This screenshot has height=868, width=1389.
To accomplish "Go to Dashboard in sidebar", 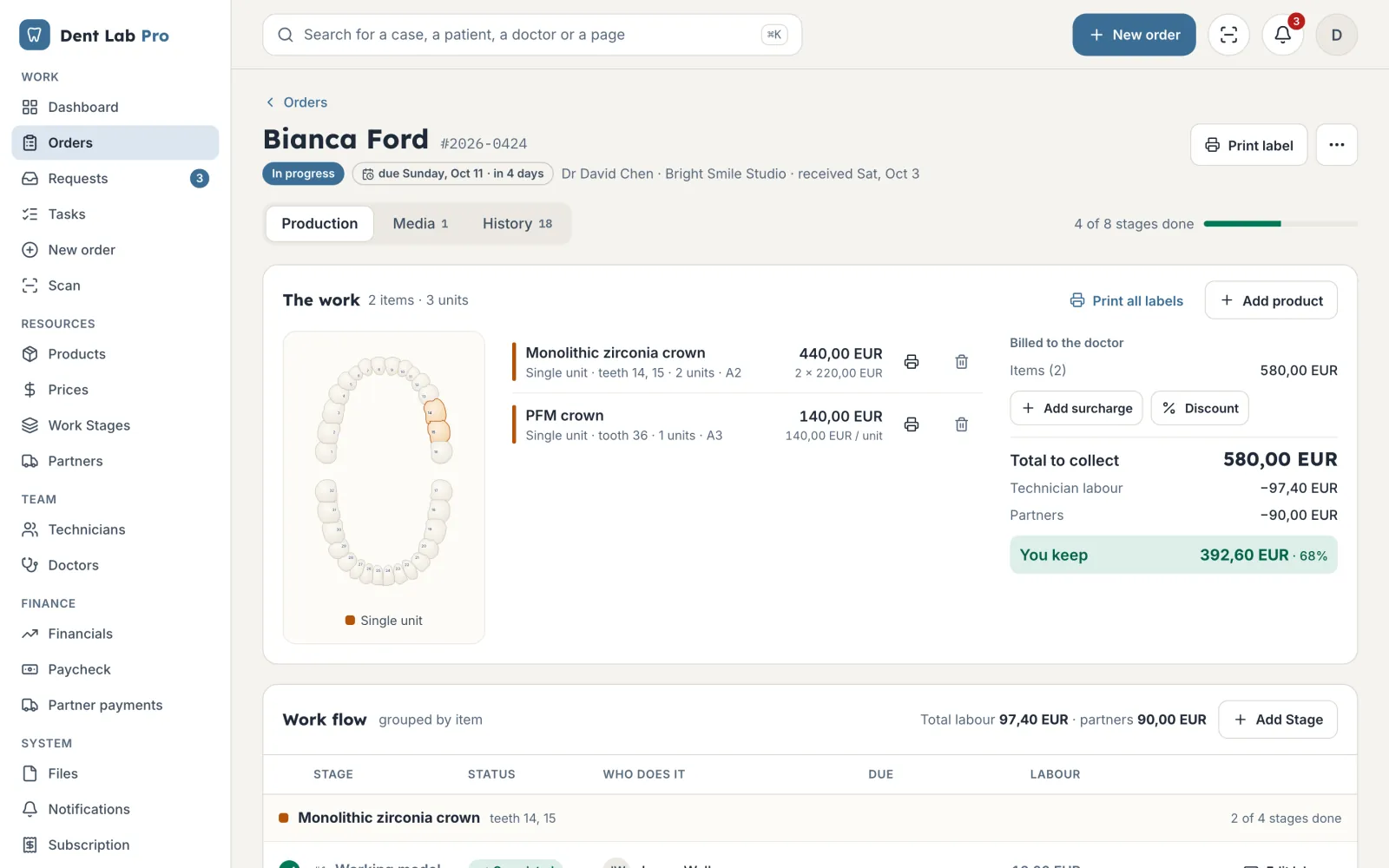I will pyautogui.click(x=115, y=107).
